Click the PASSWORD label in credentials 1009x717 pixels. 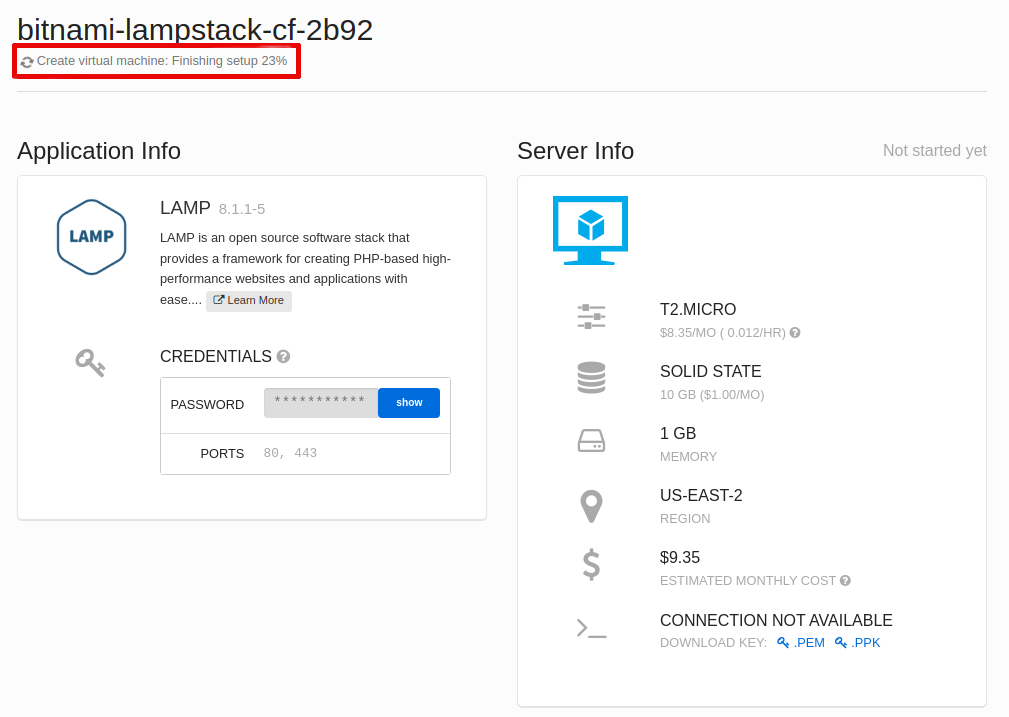207,405
